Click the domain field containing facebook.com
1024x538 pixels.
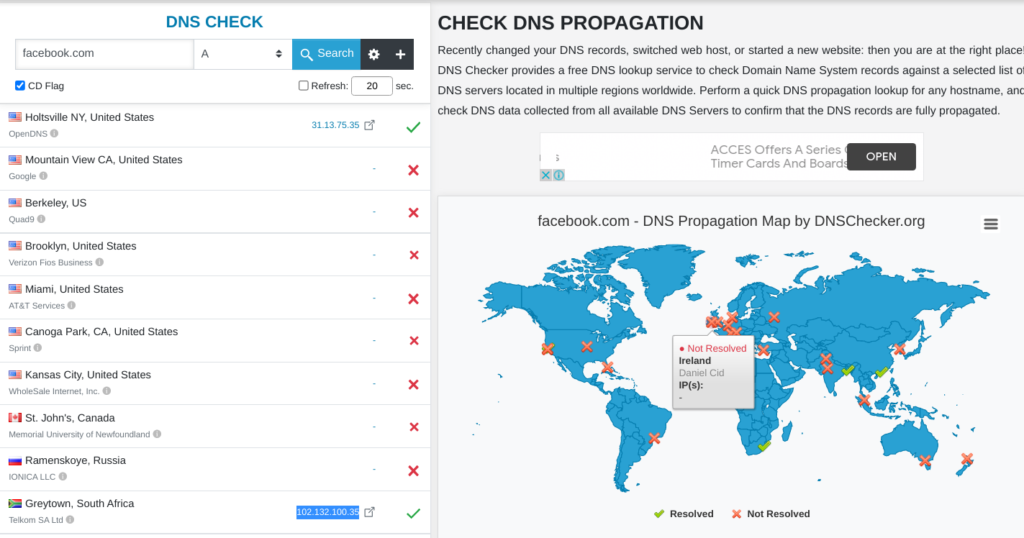point(104,54)
